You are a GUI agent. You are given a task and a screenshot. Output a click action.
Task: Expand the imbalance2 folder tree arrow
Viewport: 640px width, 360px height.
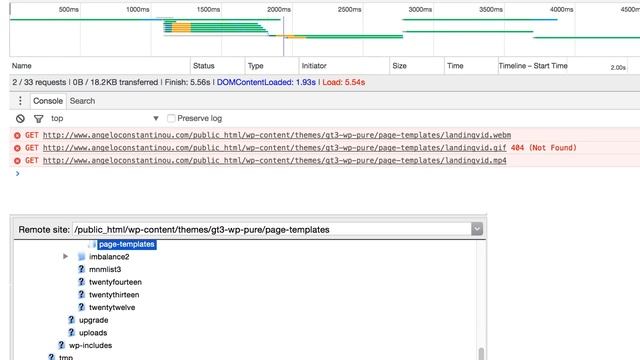65,256
